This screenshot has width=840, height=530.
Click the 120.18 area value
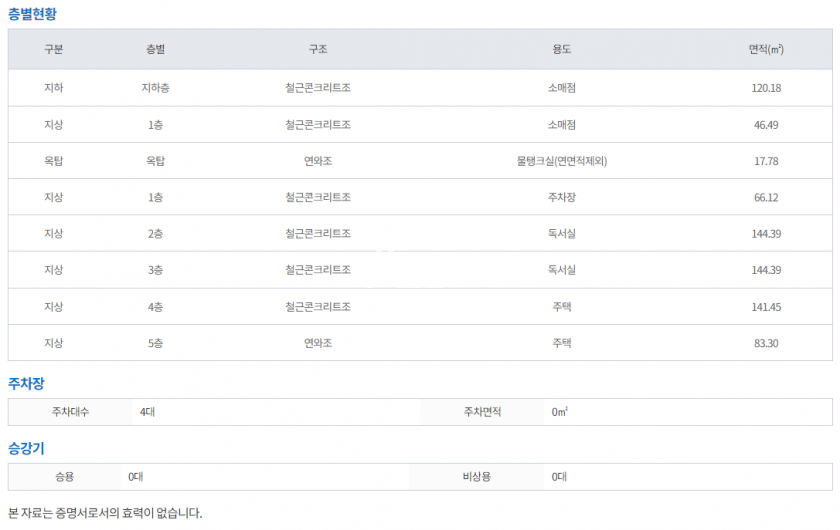click(x=766, y=88)
